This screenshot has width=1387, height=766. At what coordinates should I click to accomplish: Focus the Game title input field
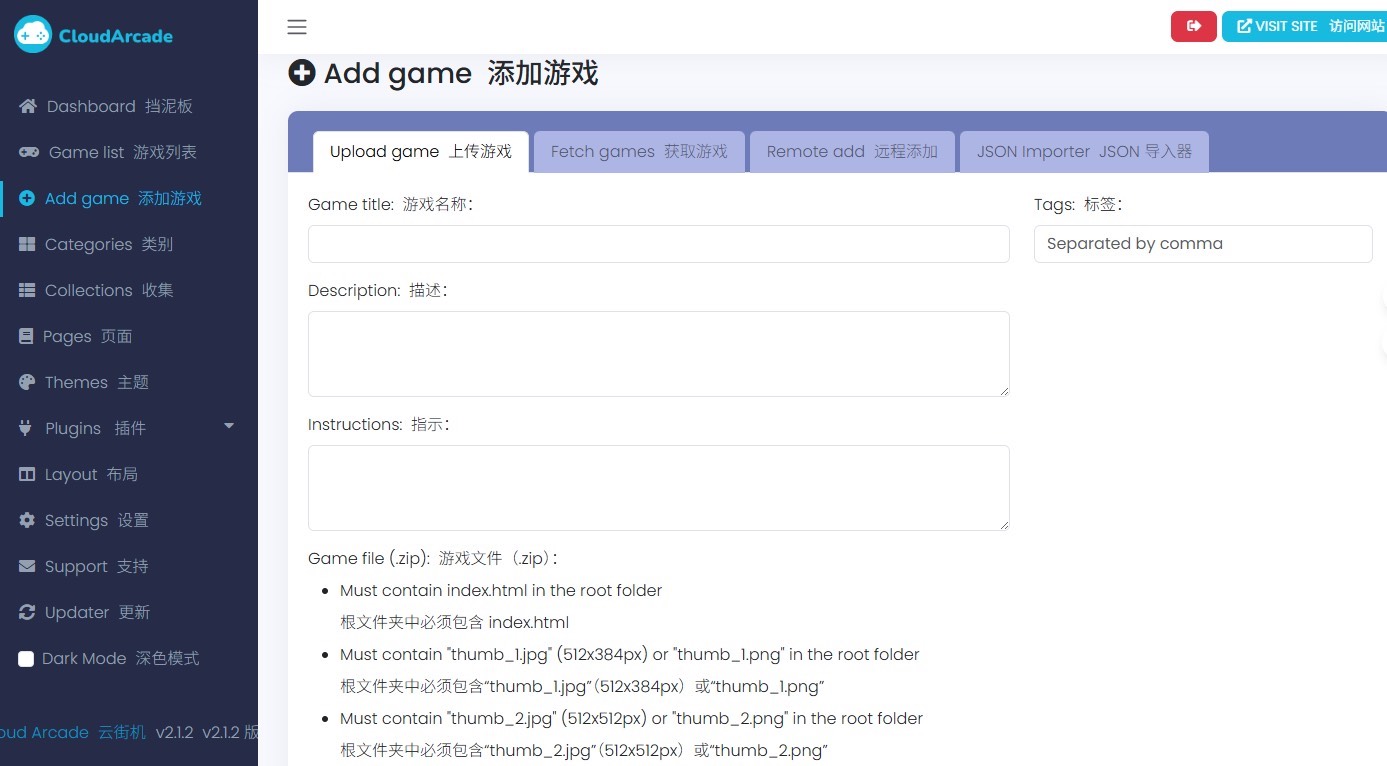pos(658,244)
